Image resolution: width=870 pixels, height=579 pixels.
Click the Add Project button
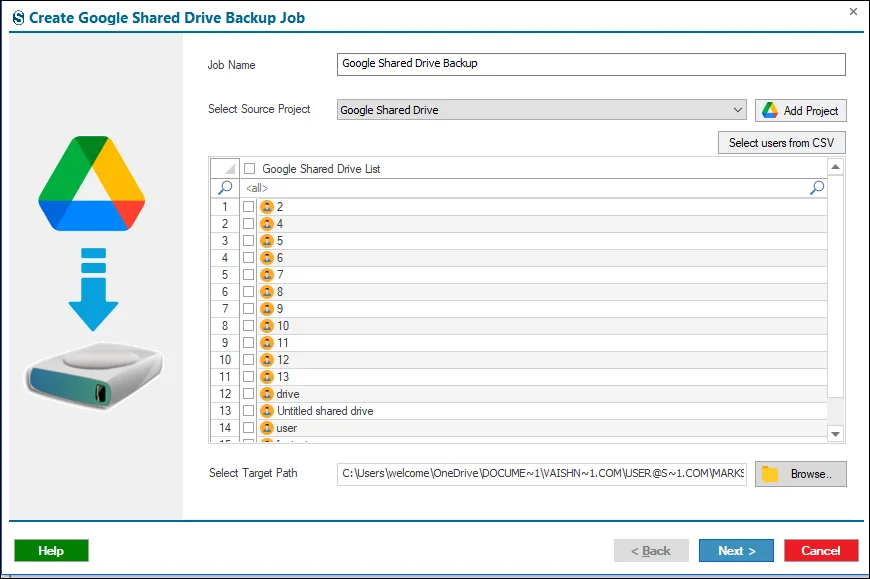coord(801,110)
